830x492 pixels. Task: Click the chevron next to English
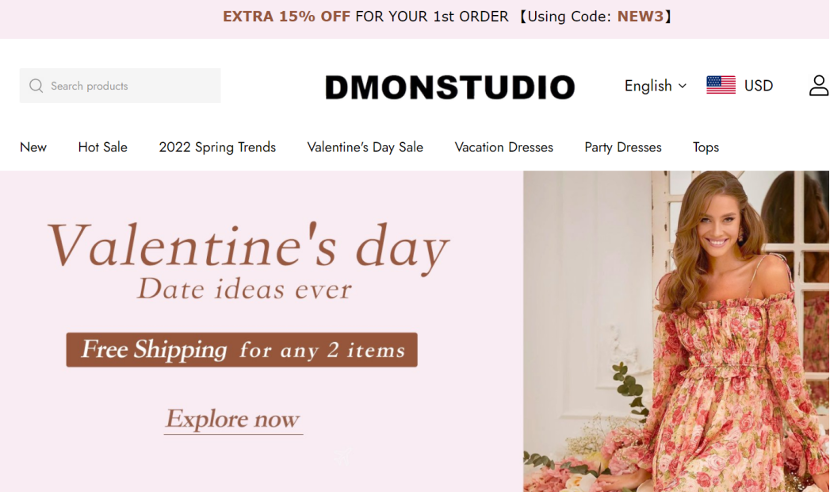(x=682, y=86)
